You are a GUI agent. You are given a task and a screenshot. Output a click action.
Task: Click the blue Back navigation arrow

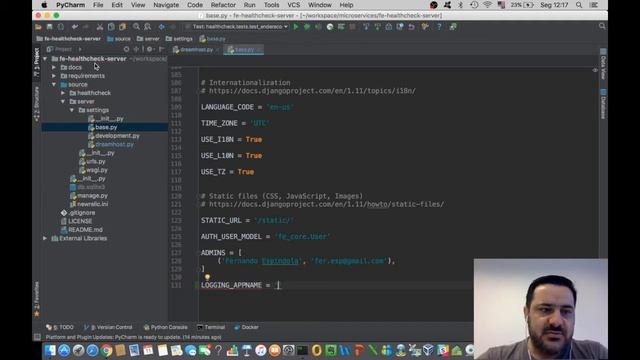point(162,27)
